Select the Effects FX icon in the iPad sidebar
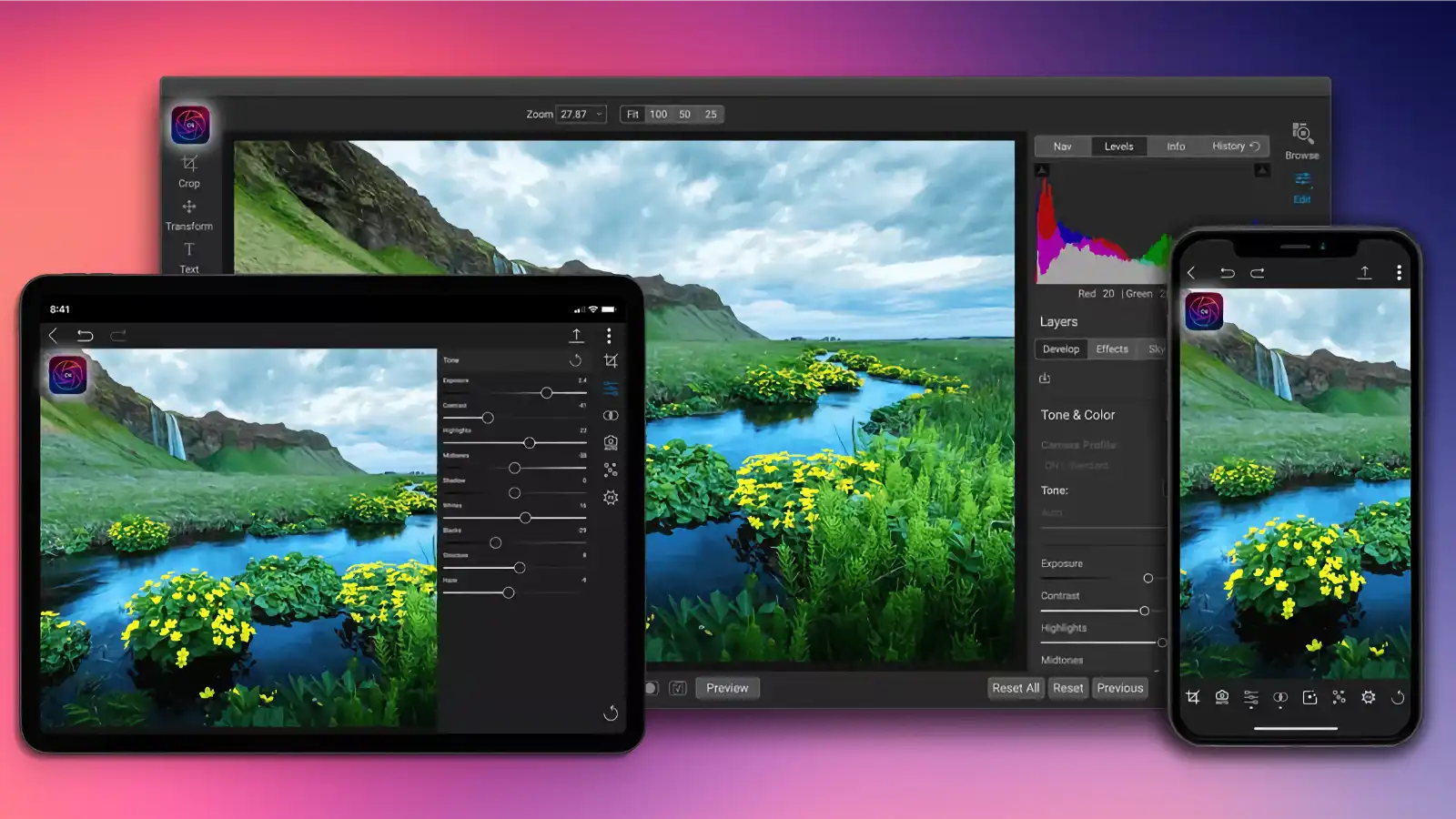This screenshot has height=819, width=1456. (611, 497)
